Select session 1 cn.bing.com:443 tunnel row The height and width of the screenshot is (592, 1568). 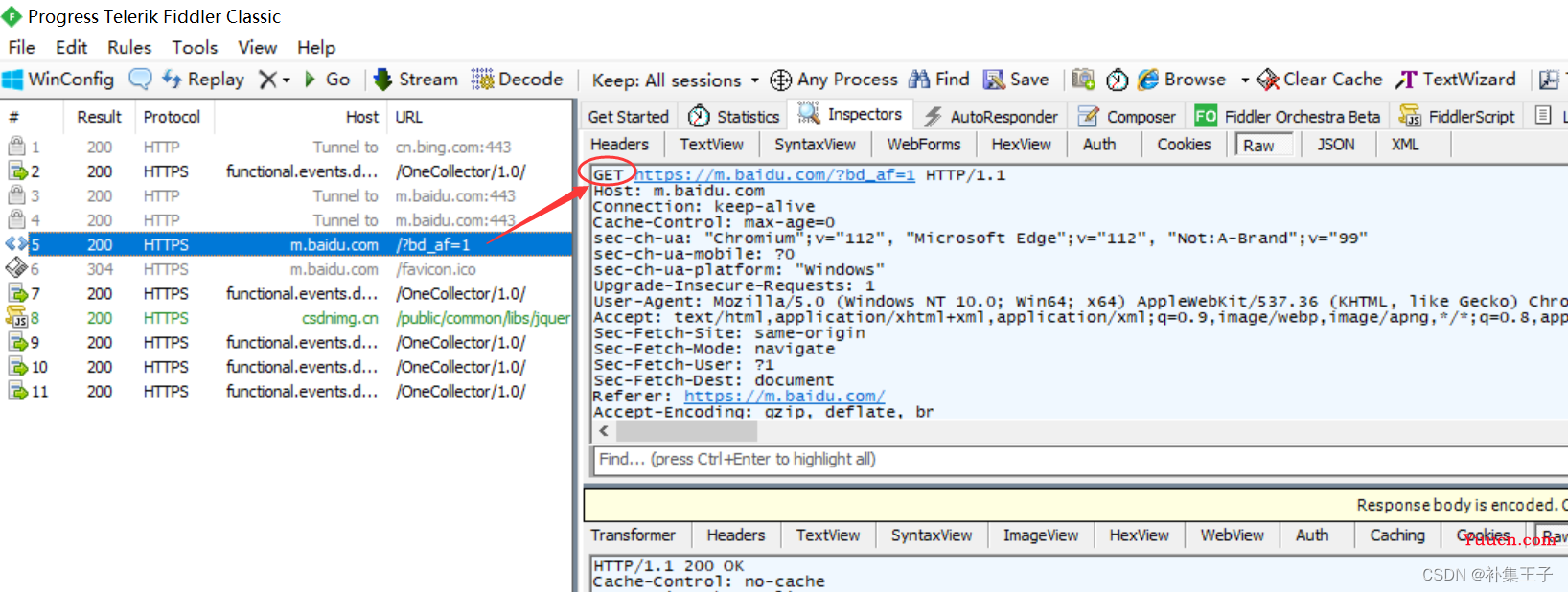click(x=287, y=147)
